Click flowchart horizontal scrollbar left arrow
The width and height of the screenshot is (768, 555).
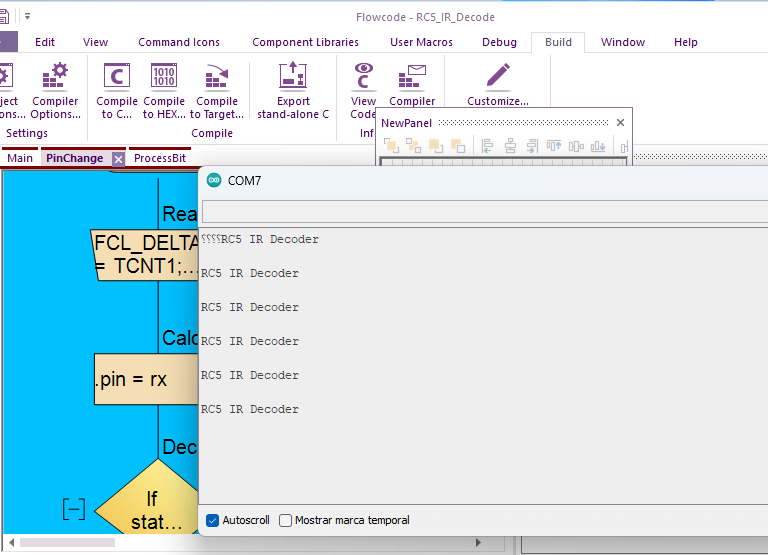point(11,542)
